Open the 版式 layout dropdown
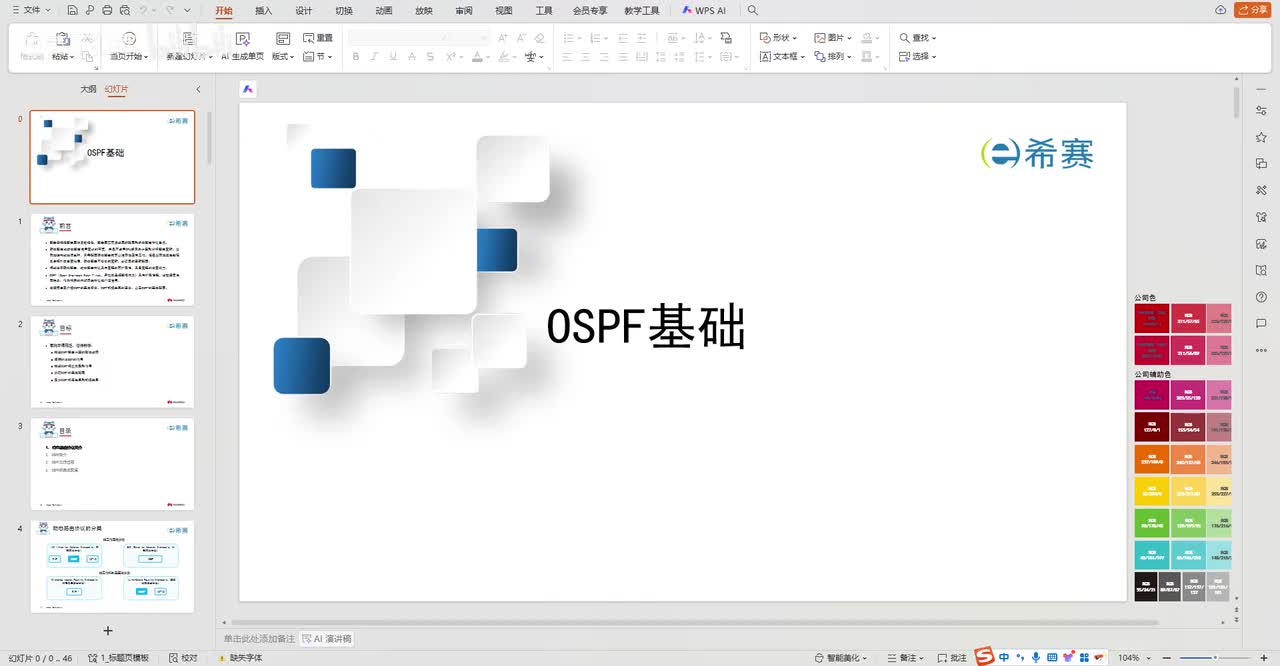The height and width of the screenshot is (666, 1280). [283, 57]
